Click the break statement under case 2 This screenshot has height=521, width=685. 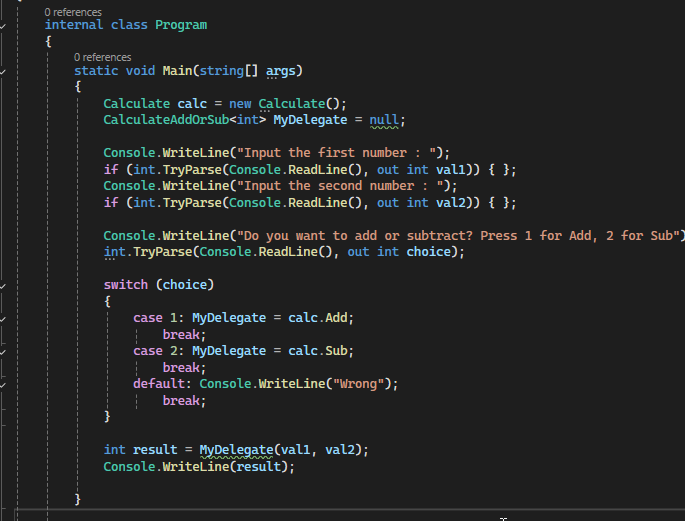(x=181, y=368)
